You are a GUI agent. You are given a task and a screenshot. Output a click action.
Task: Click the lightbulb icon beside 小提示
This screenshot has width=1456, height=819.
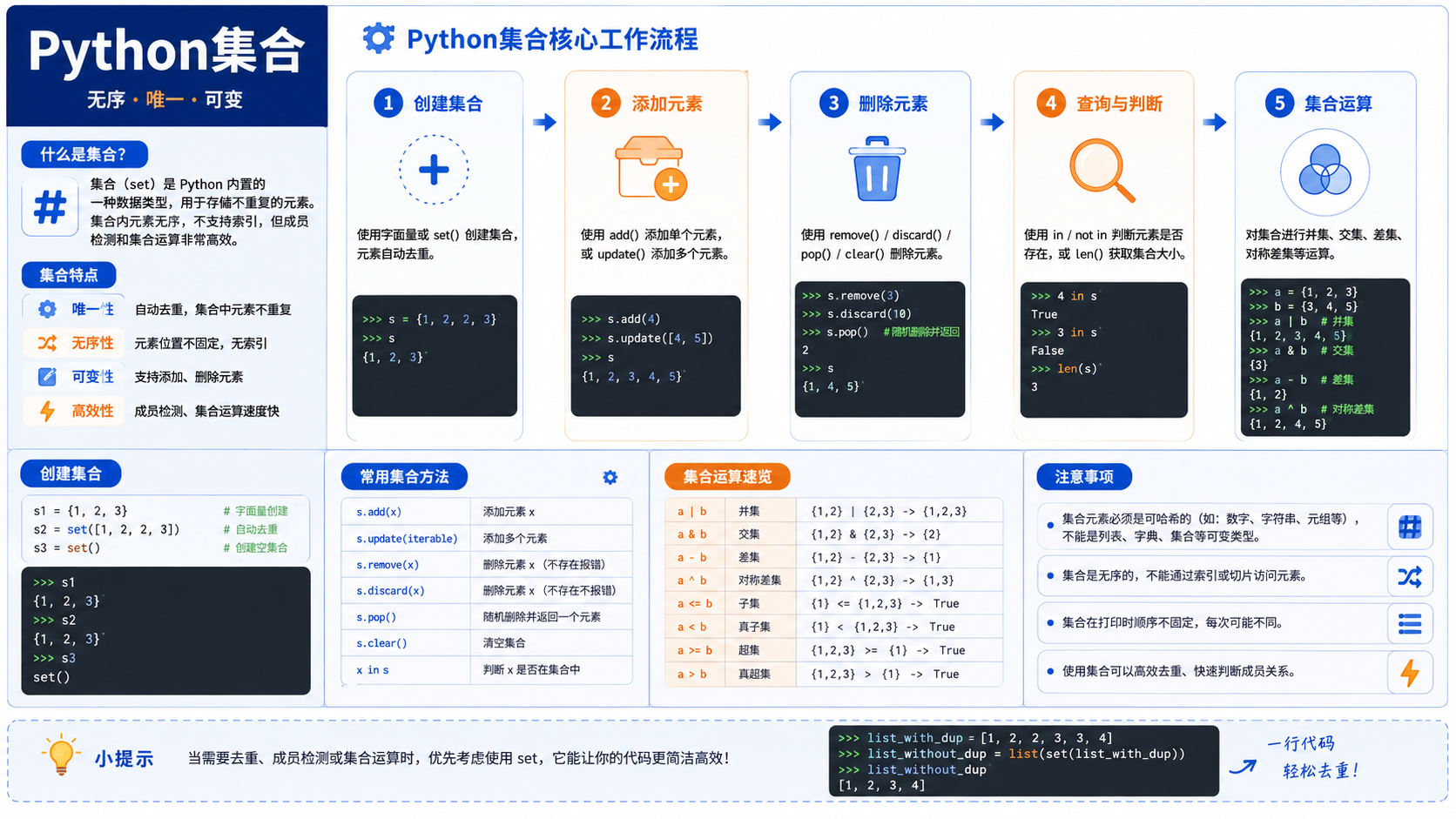click(61, 754)
